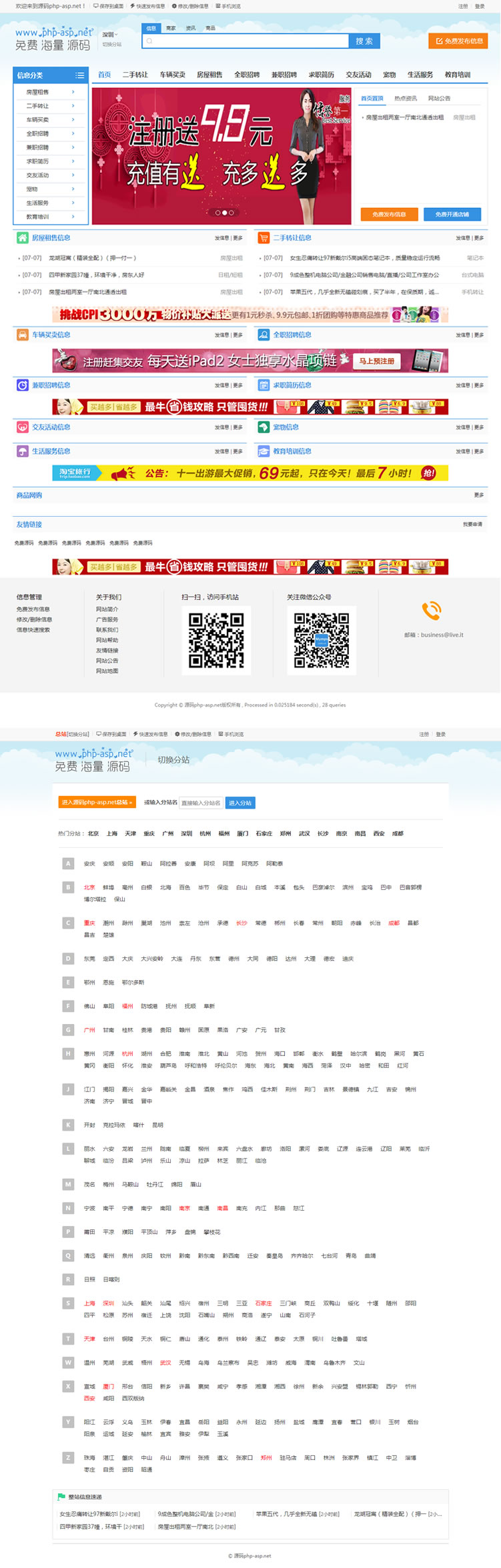The width and height of the screenshot is (501, 1568).
Task: Click the QR code under 扫一扫，访问手机站
Action: coord(215,641)
